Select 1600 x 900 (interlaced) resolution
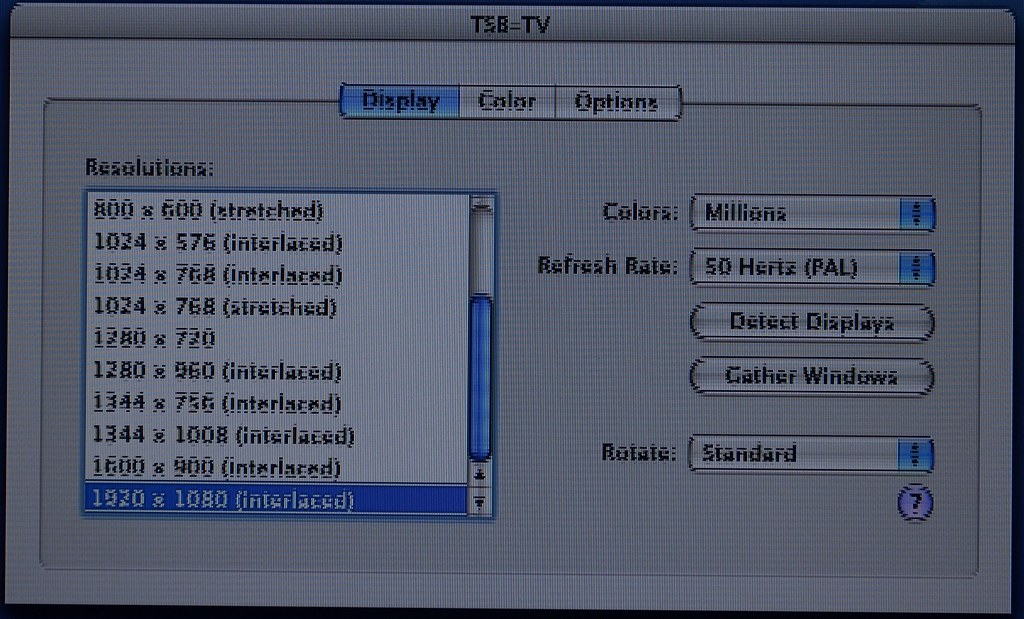This screenshot has height=619, width=1024. (x=277, y=467)
